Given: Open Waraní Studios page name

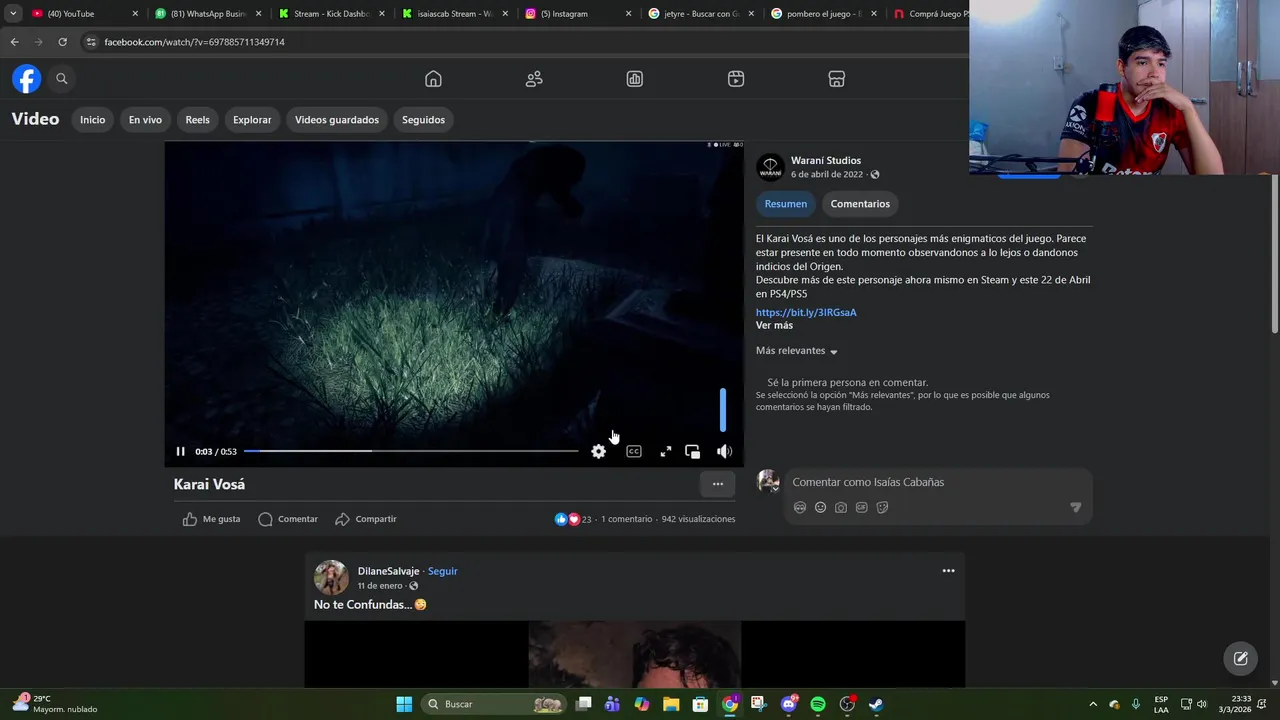Looking at the screenshot, I should 826,160.
